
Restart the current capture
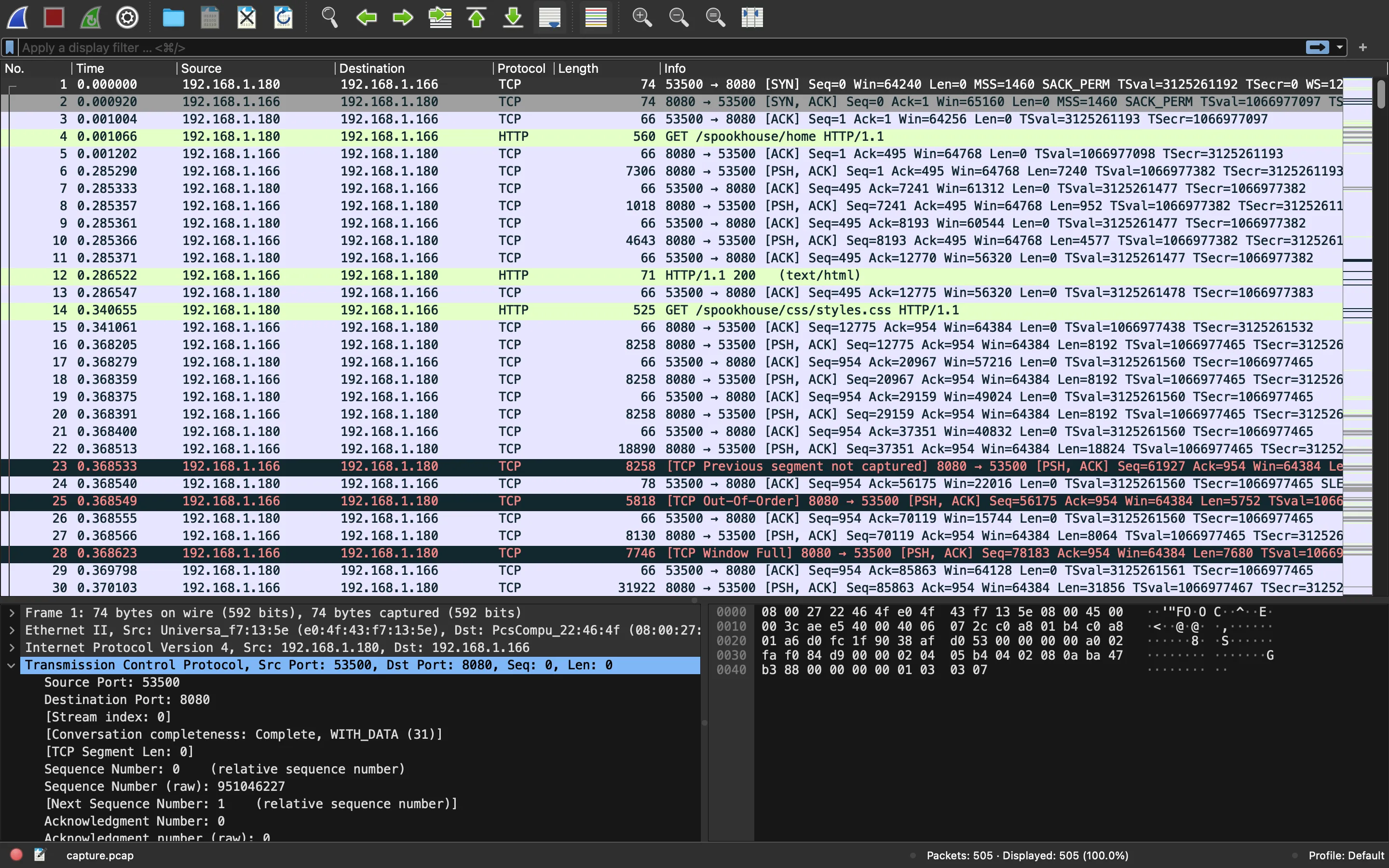(91, 18)
